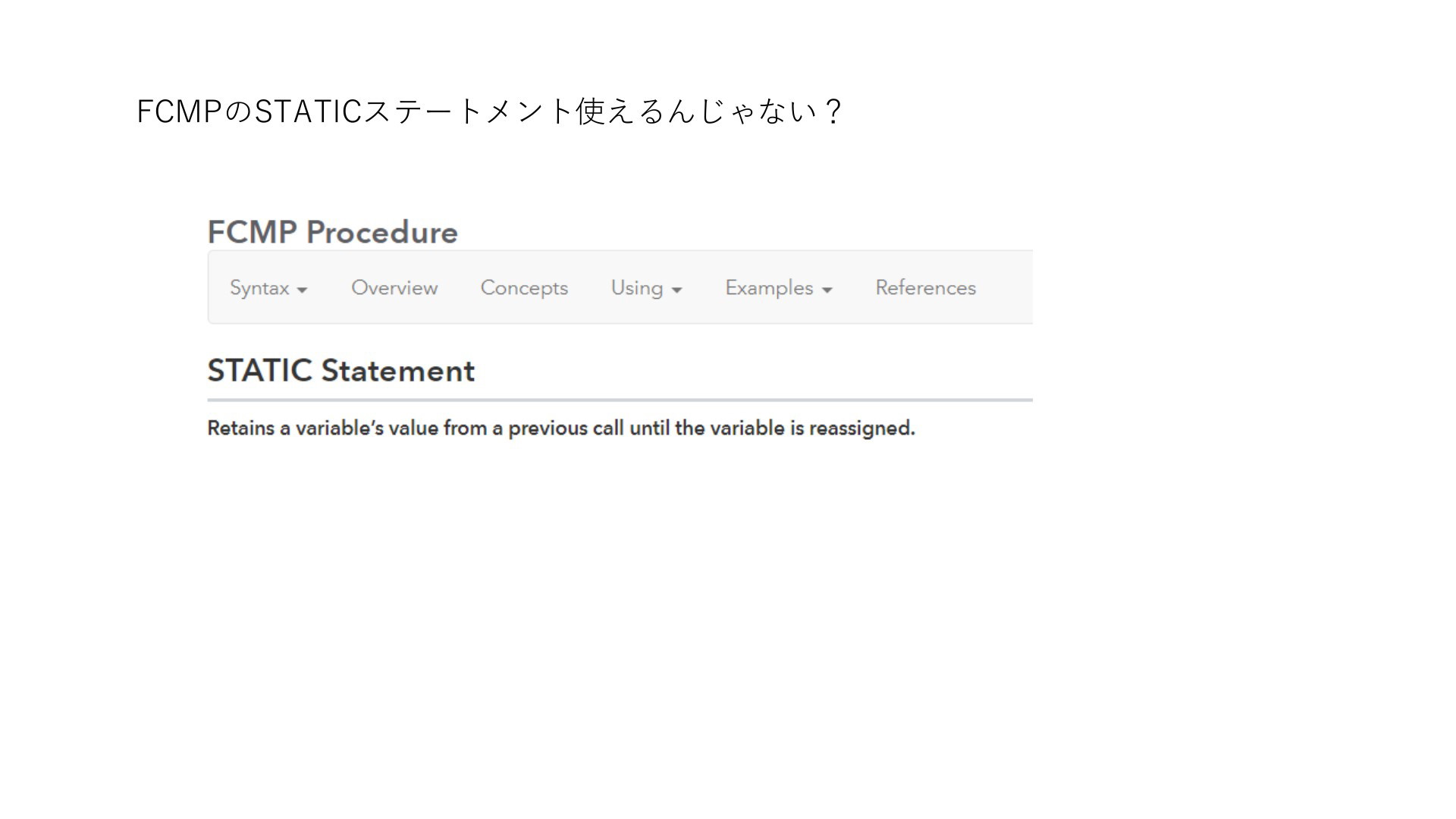Image resolution: width=1456 pixels, height=819 pixels.
Task: Click the Japanese slide title about FCMP STATIC
Action: point(489,111)
